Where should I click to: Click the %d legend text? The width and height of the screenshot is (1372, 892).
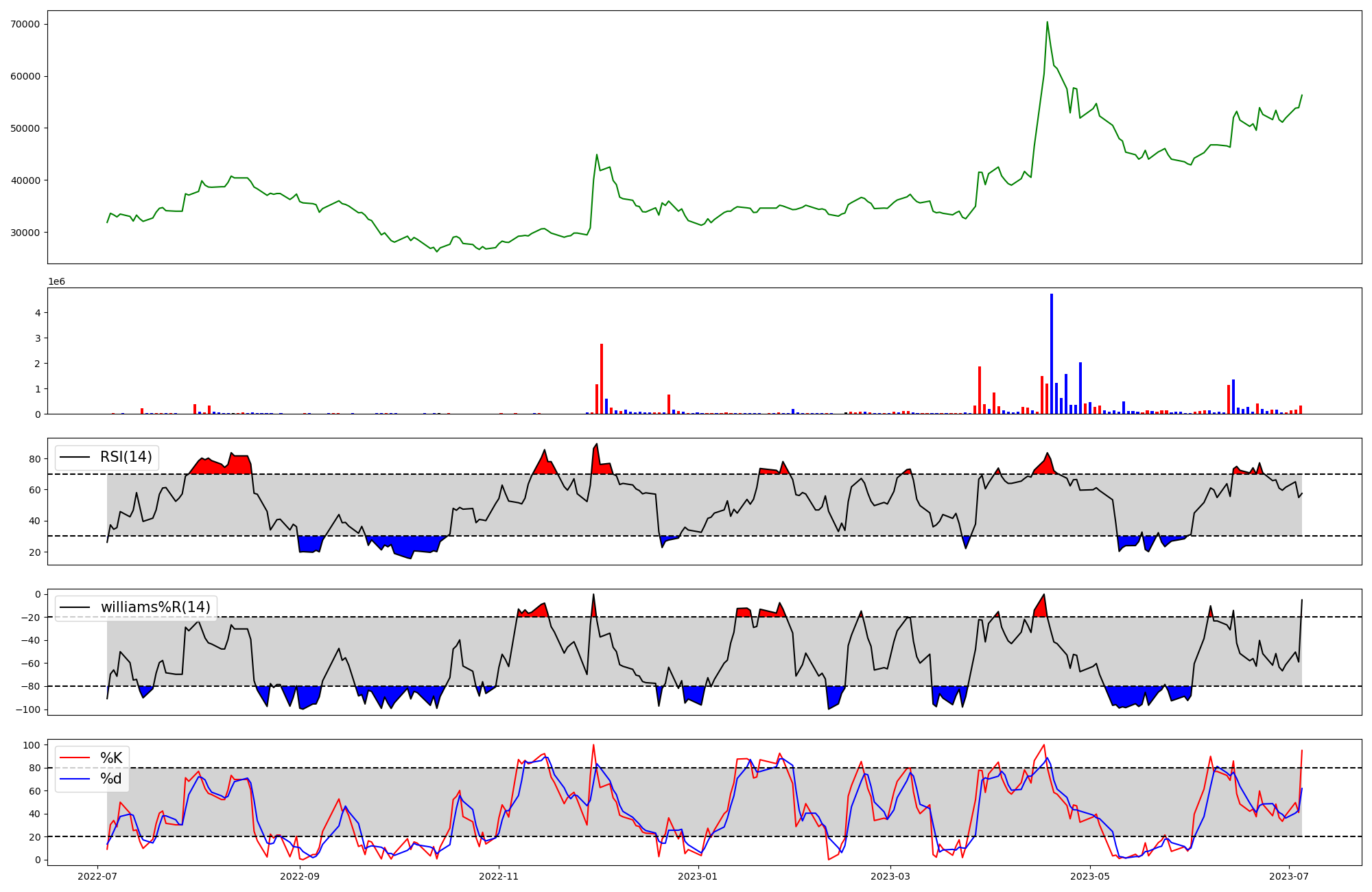[111, 779]
